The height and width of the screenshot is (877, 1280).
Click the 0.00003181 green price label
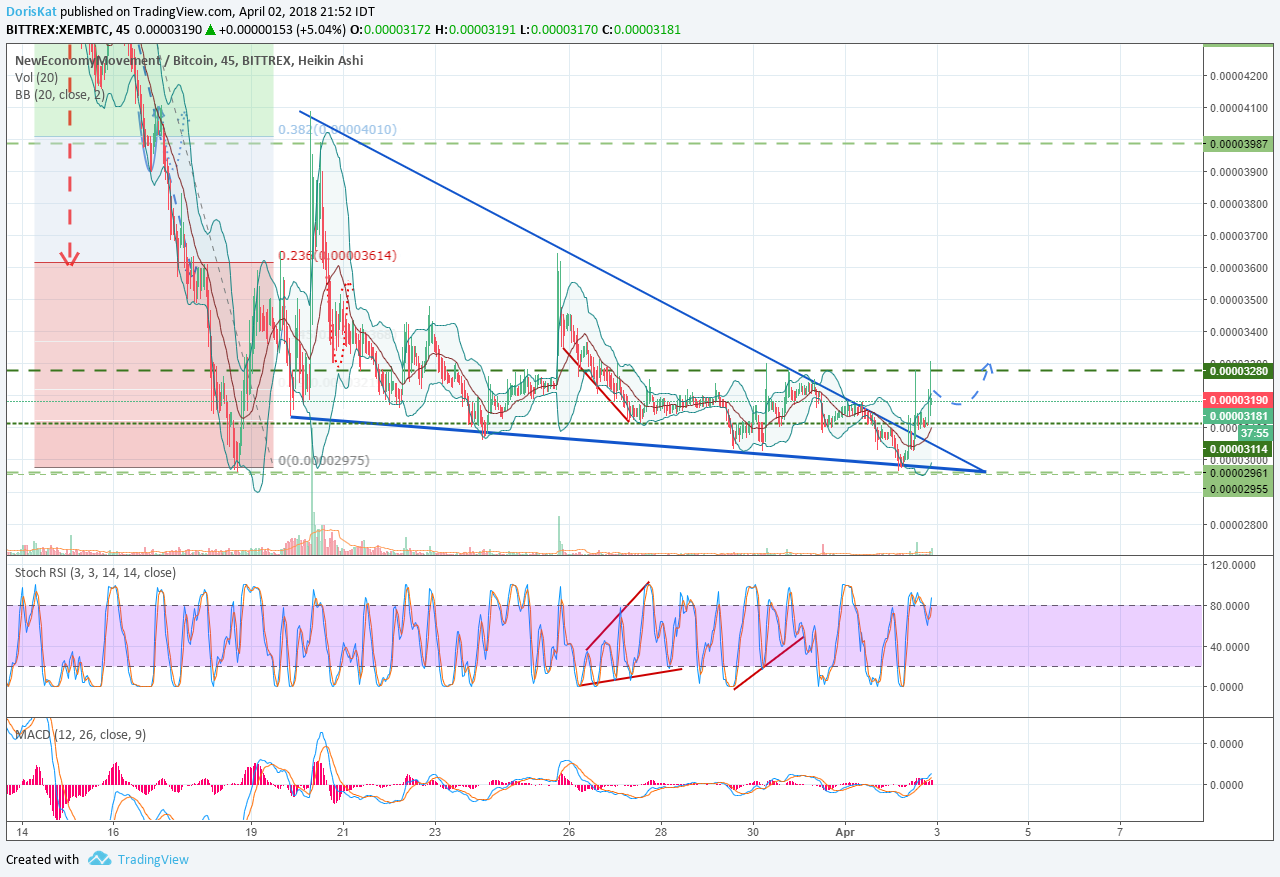pos(1238,416)
